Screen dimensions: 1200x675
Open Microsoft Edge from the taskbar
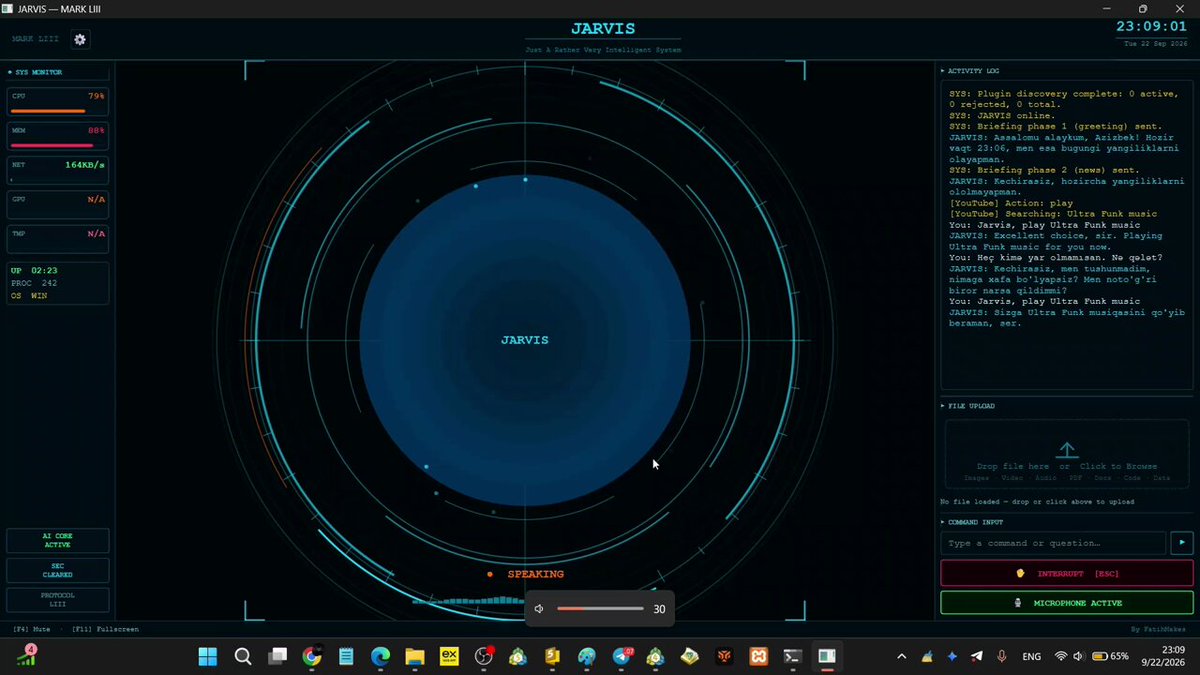click(381, 657)
